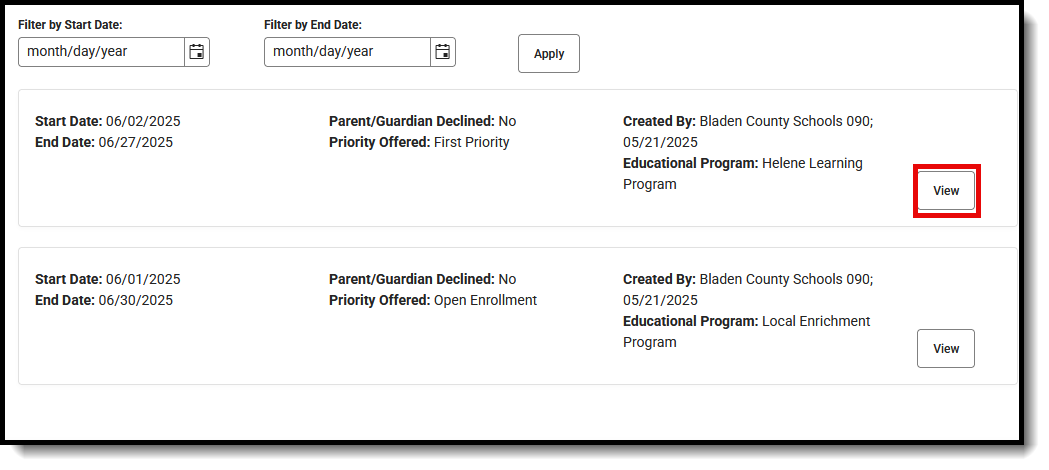
Task: Select the Filter by End Date label
Action: click(313, 24)
